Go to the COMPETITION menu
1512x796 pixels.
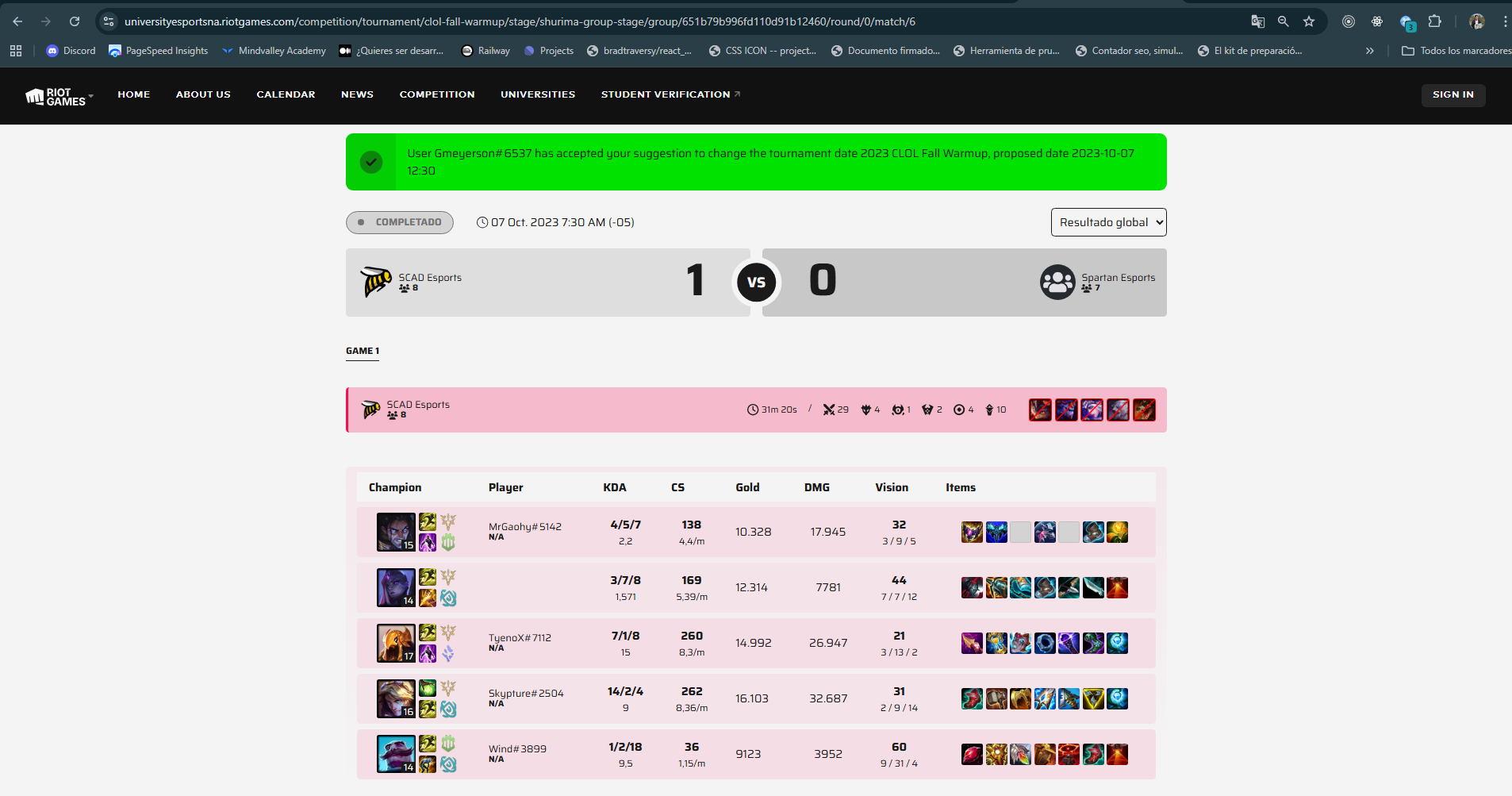437,94
